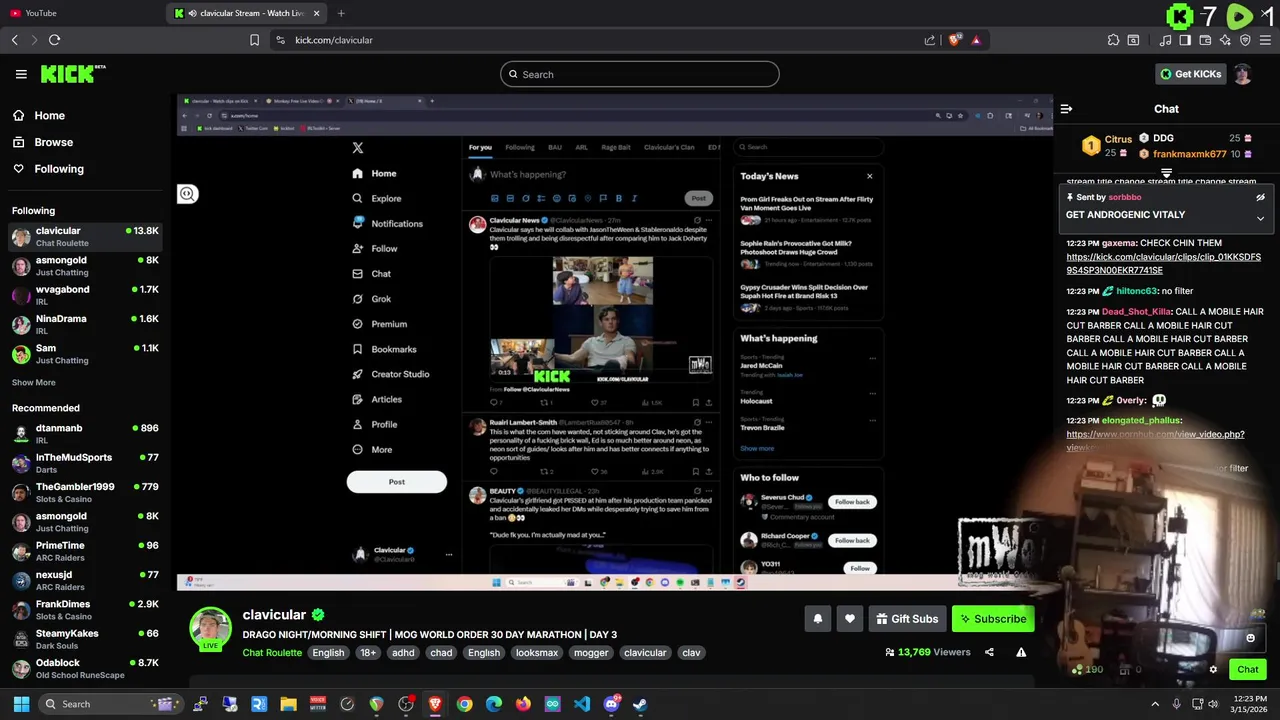Follow clavicular with the heart button

tap(849, 619)
